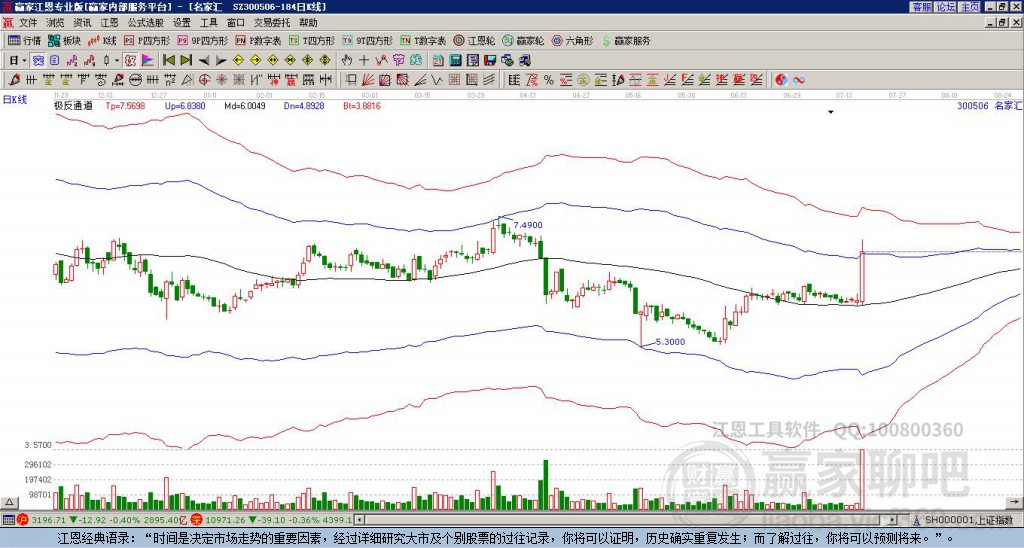The height and width of the screenshot is (548, 1024).
Task: Open the 公式选股 menu
Action: [x=146, y=23]
